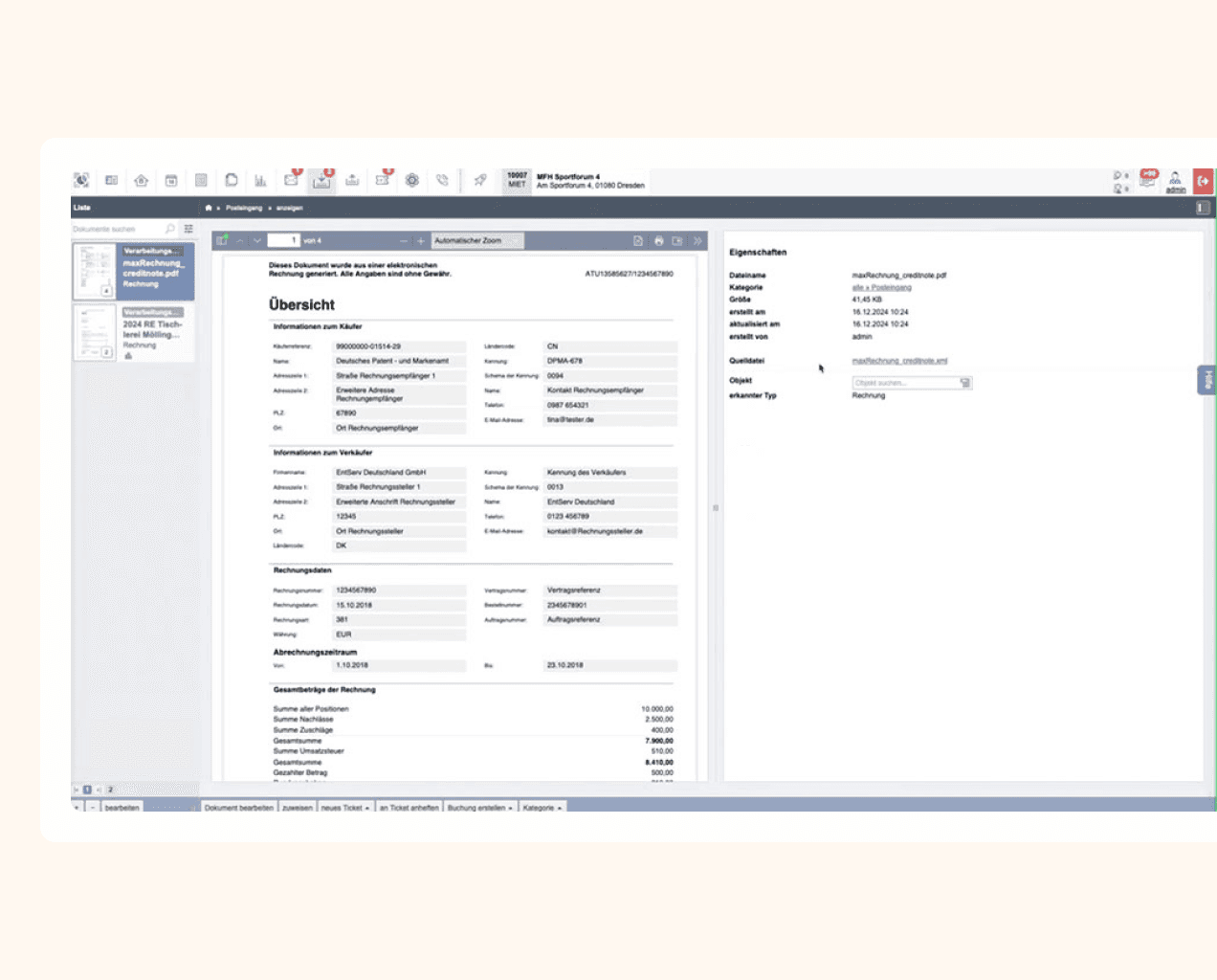Expand the neues Ticket dropdown button
Screen dimensions: 1217x980
[x=345, y=808]
